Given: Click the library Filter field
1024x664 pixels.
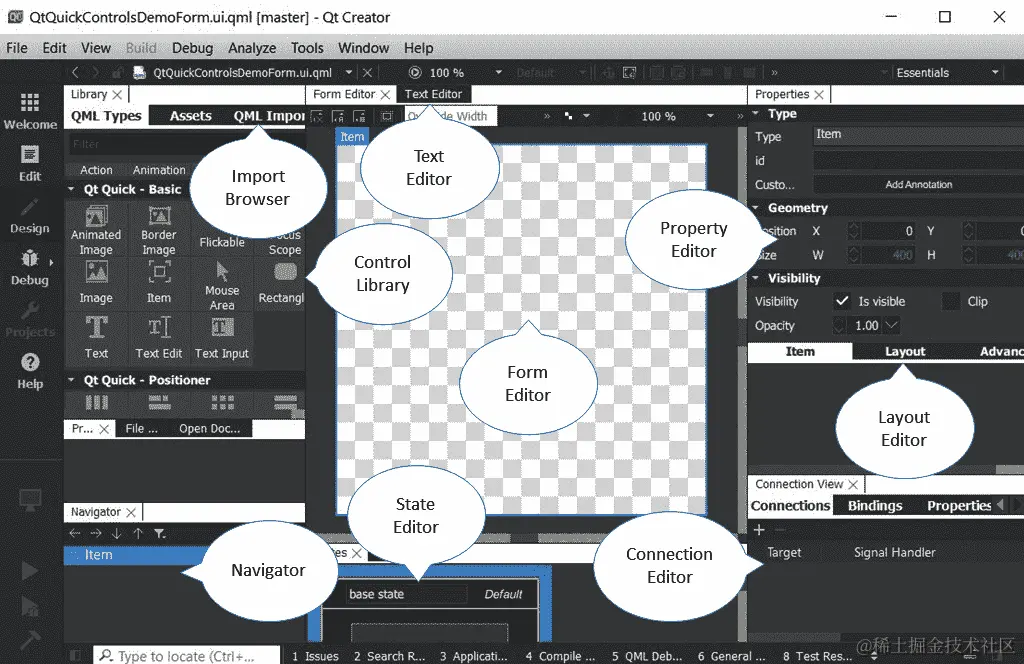Looking at the screenshot, I should point(185,144).
